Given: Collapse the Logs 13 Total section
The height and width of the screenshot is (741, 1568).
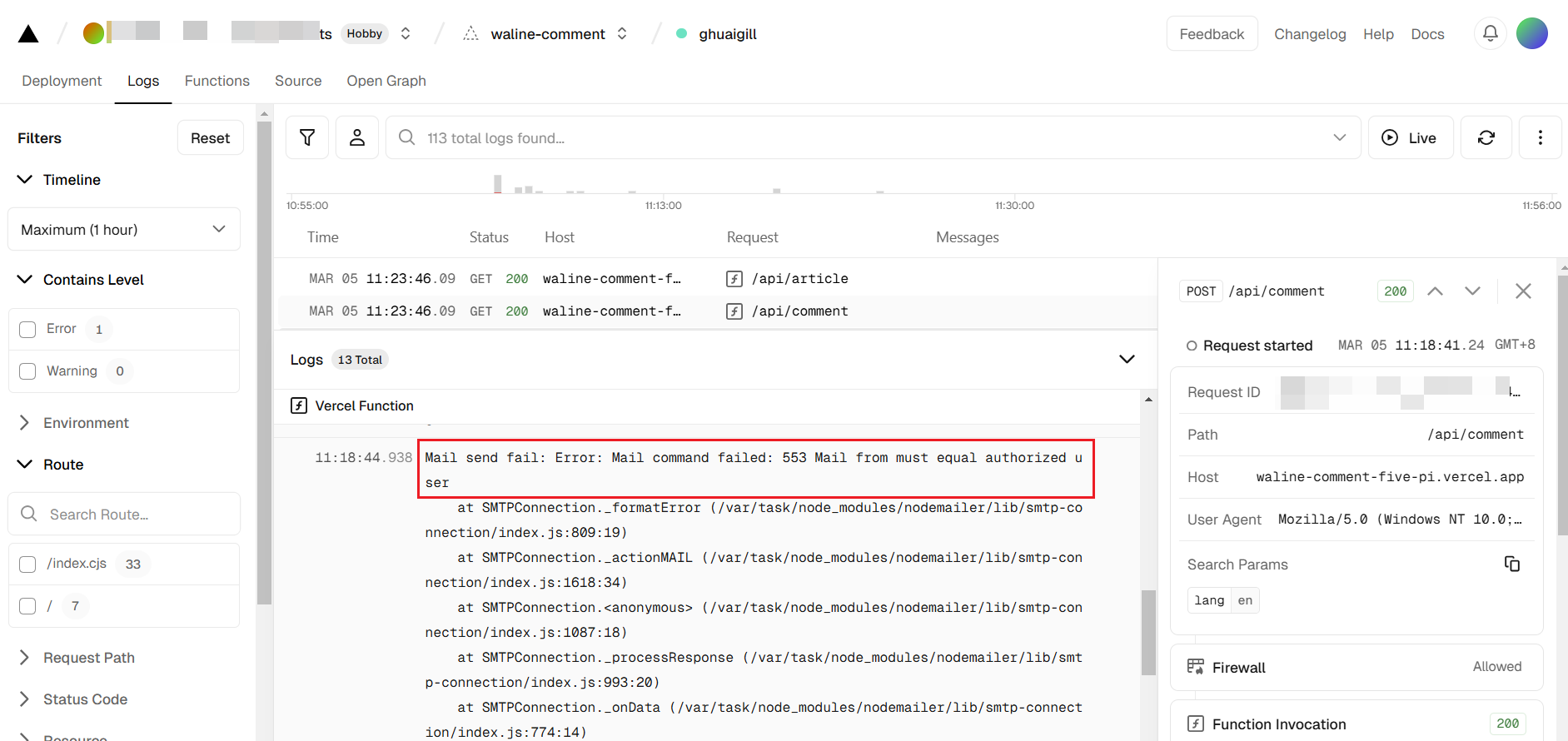Looking at the screenshot, I should click(1126, 360).
